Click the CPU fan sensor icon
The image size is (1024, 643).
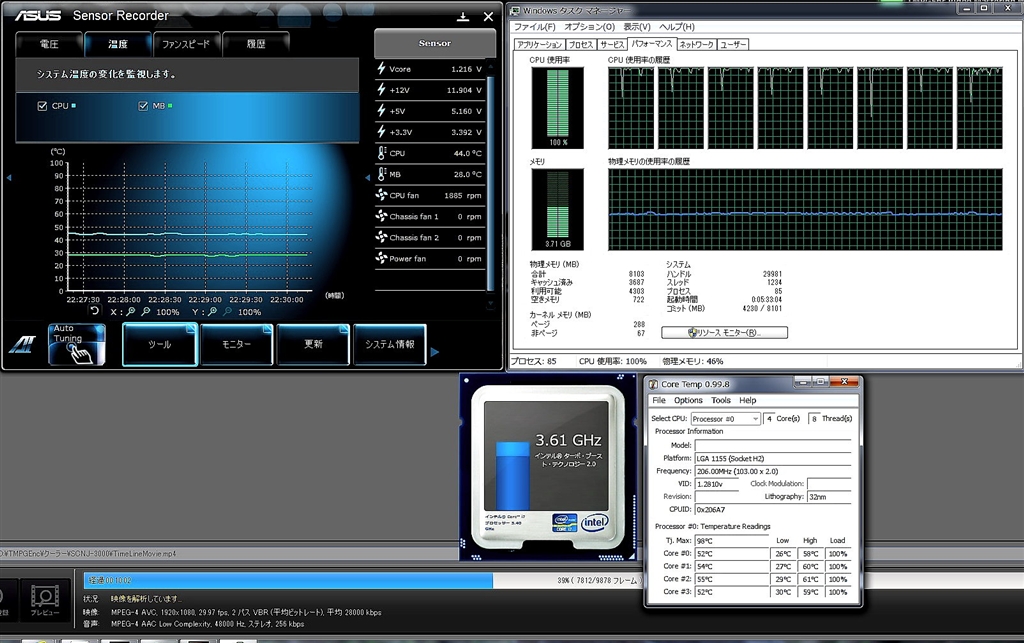coord(381,195)
